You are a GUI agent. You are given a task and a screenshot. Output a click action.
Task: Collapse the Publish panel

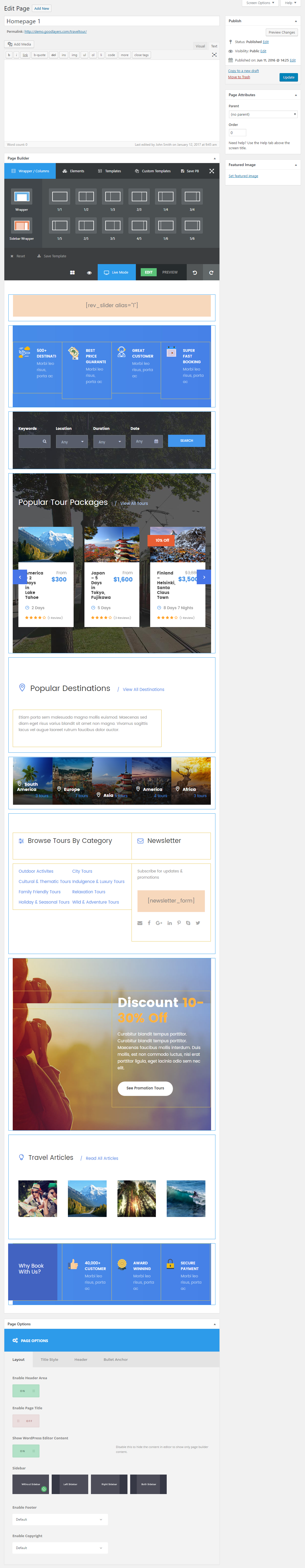click(296, 21)
